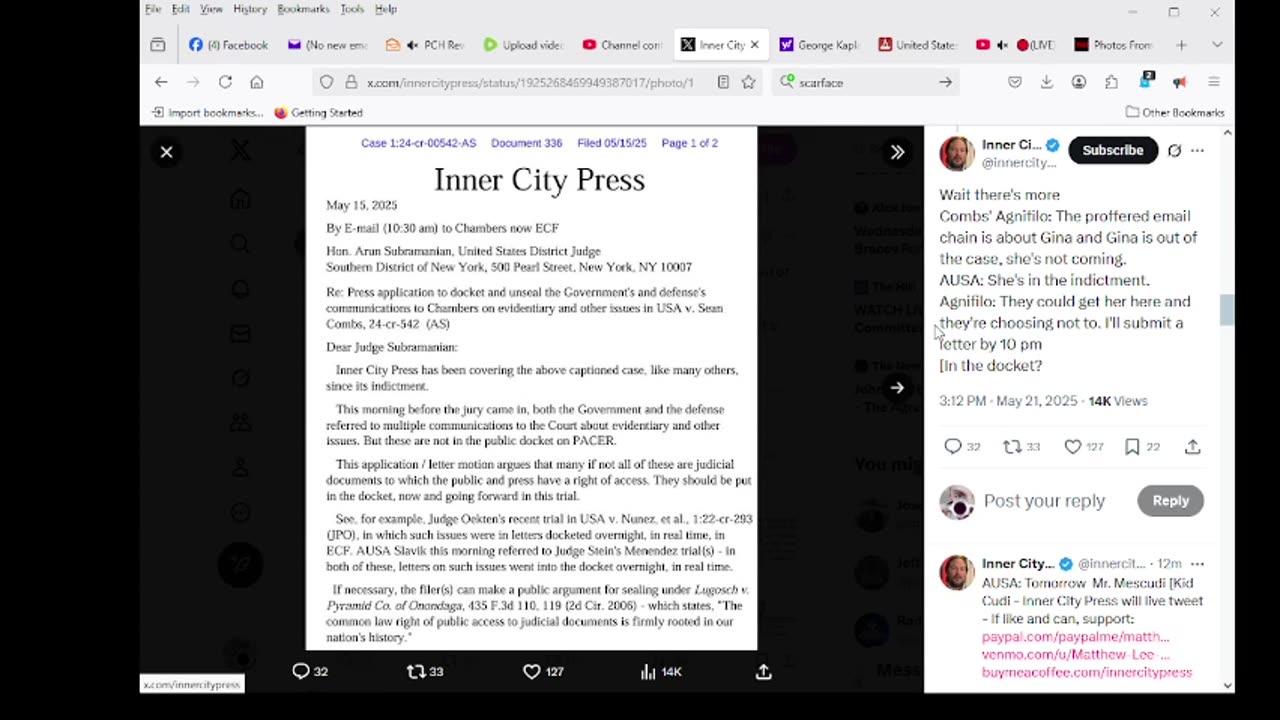Click the Post your reply field
Screen dimensions: 1280x720
click(1044, 501)
